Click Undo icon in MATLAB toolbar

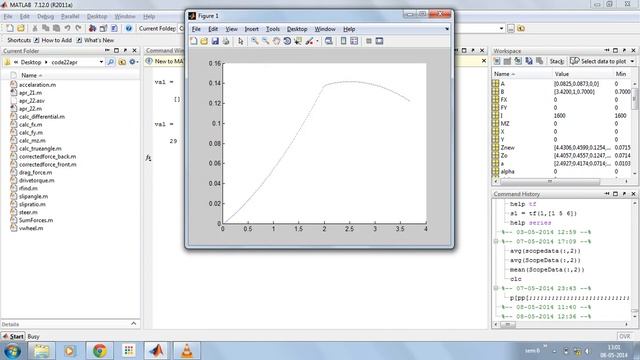[67, 28]
